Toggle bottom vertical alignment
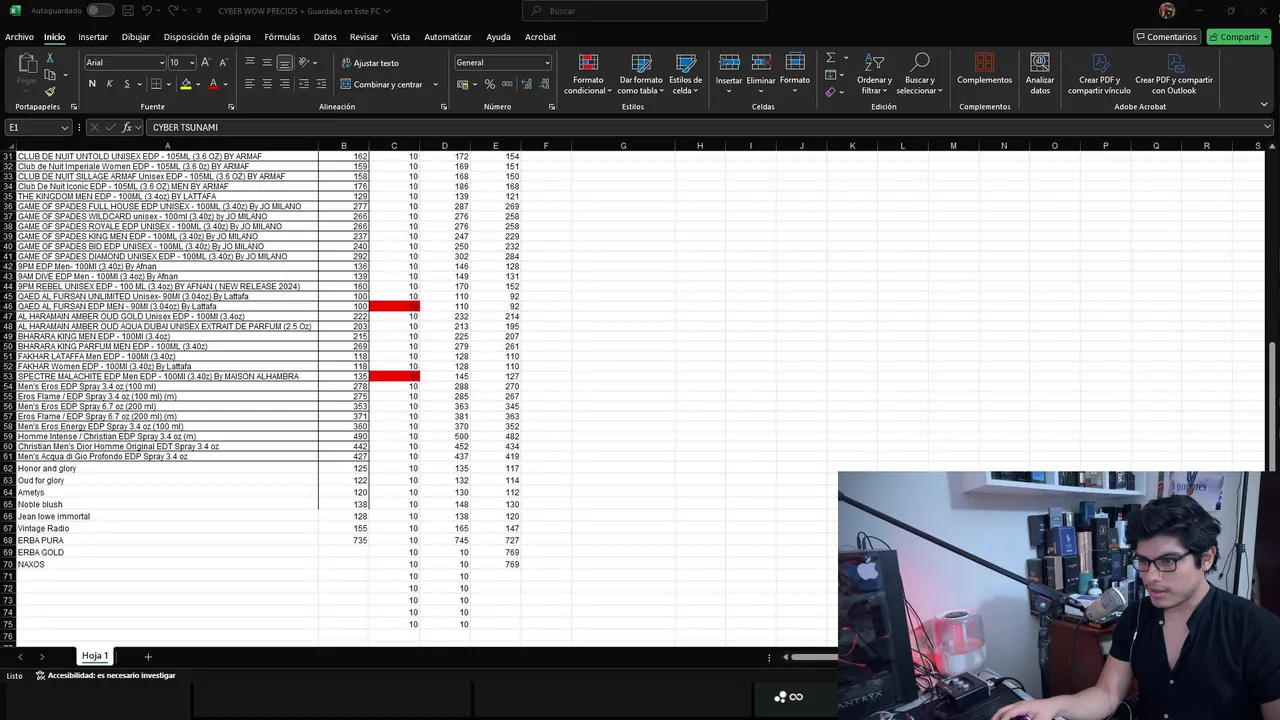This screenshot has height=720, width=1280. click(284, 62)
